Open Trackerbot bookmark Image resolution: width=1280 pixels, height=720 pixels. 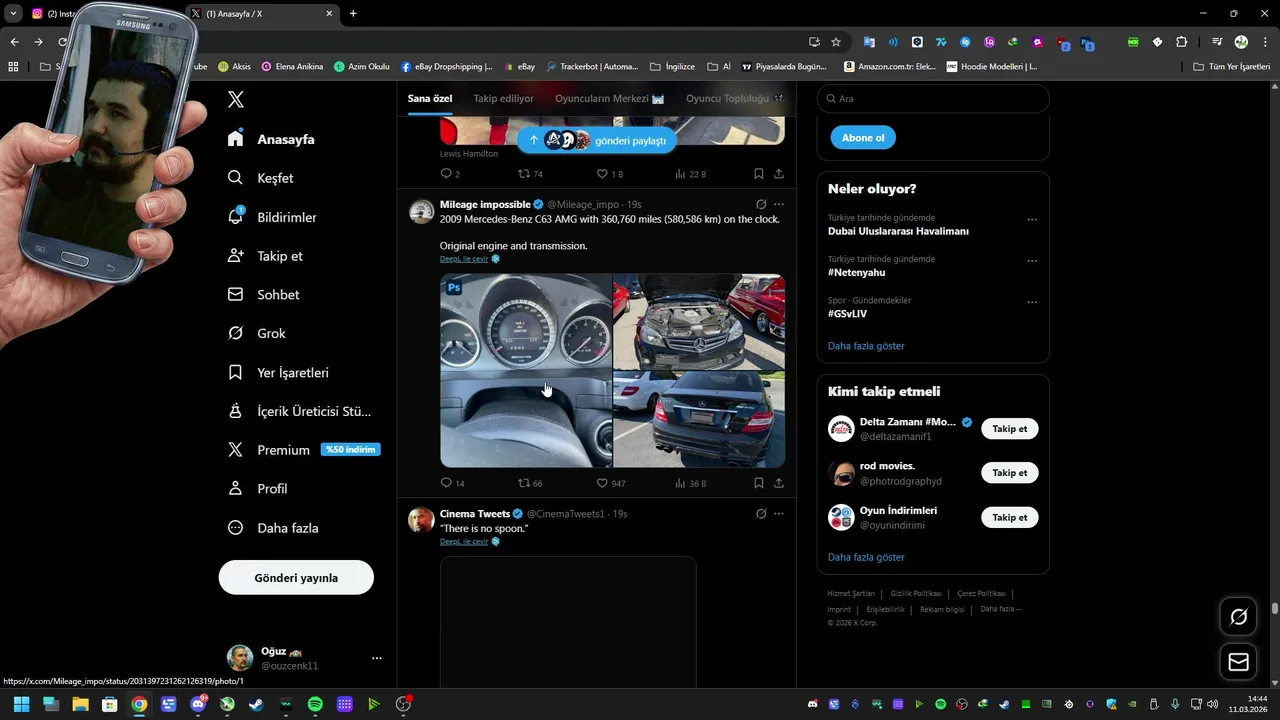[x=591, y=67]
